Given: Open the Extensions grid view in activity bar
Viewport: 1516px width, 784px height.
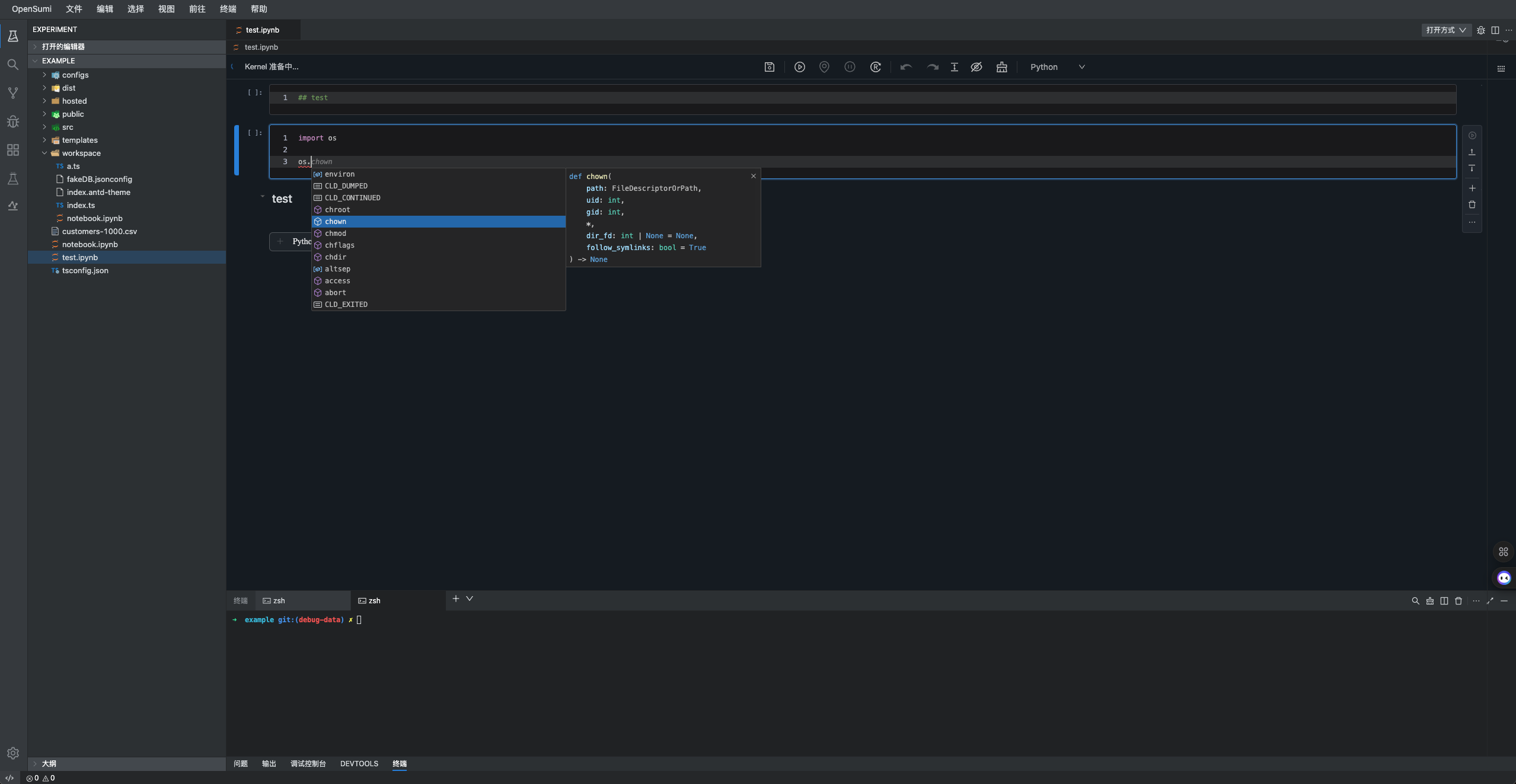Looking at the screenshot, I should [x=13, y=150].
